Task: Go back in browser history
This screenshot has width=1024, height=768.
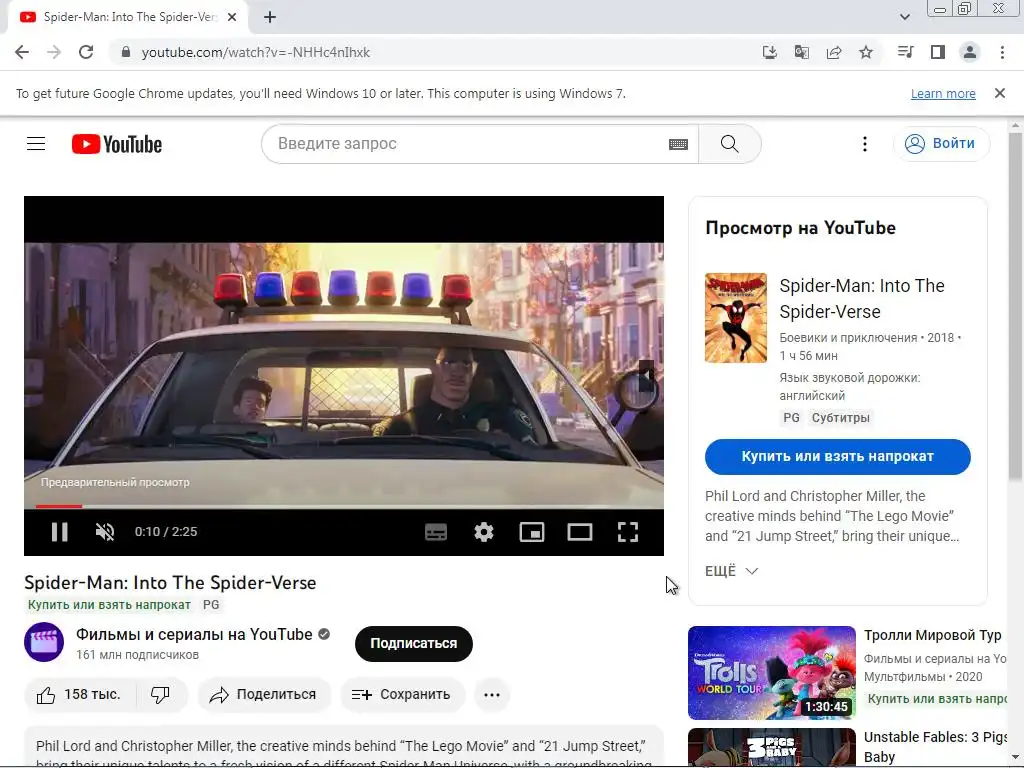Action: pos(22,52)
